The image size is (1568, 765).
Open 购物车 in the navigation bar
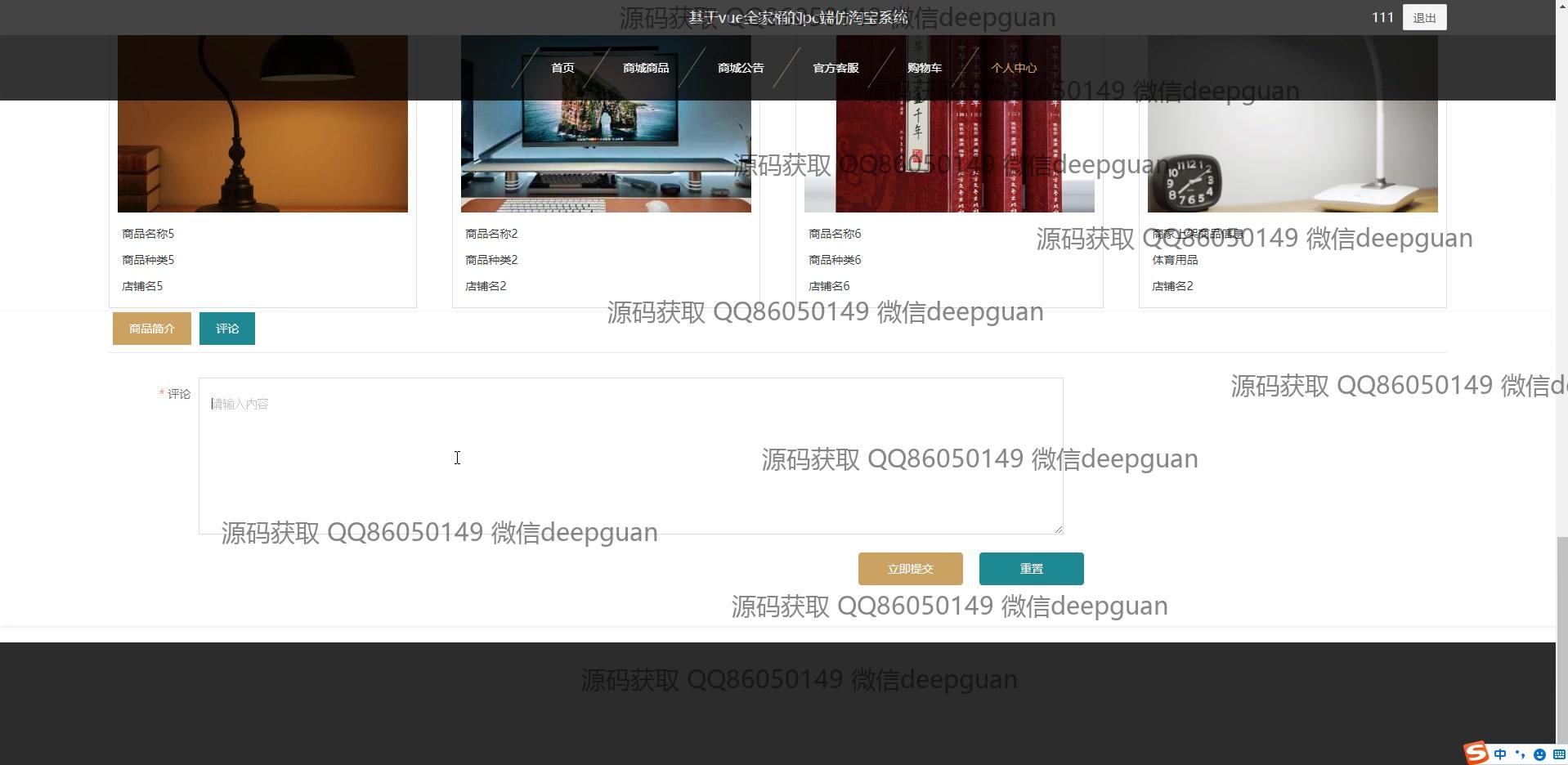pyautogui.click(x=925, y=68)
